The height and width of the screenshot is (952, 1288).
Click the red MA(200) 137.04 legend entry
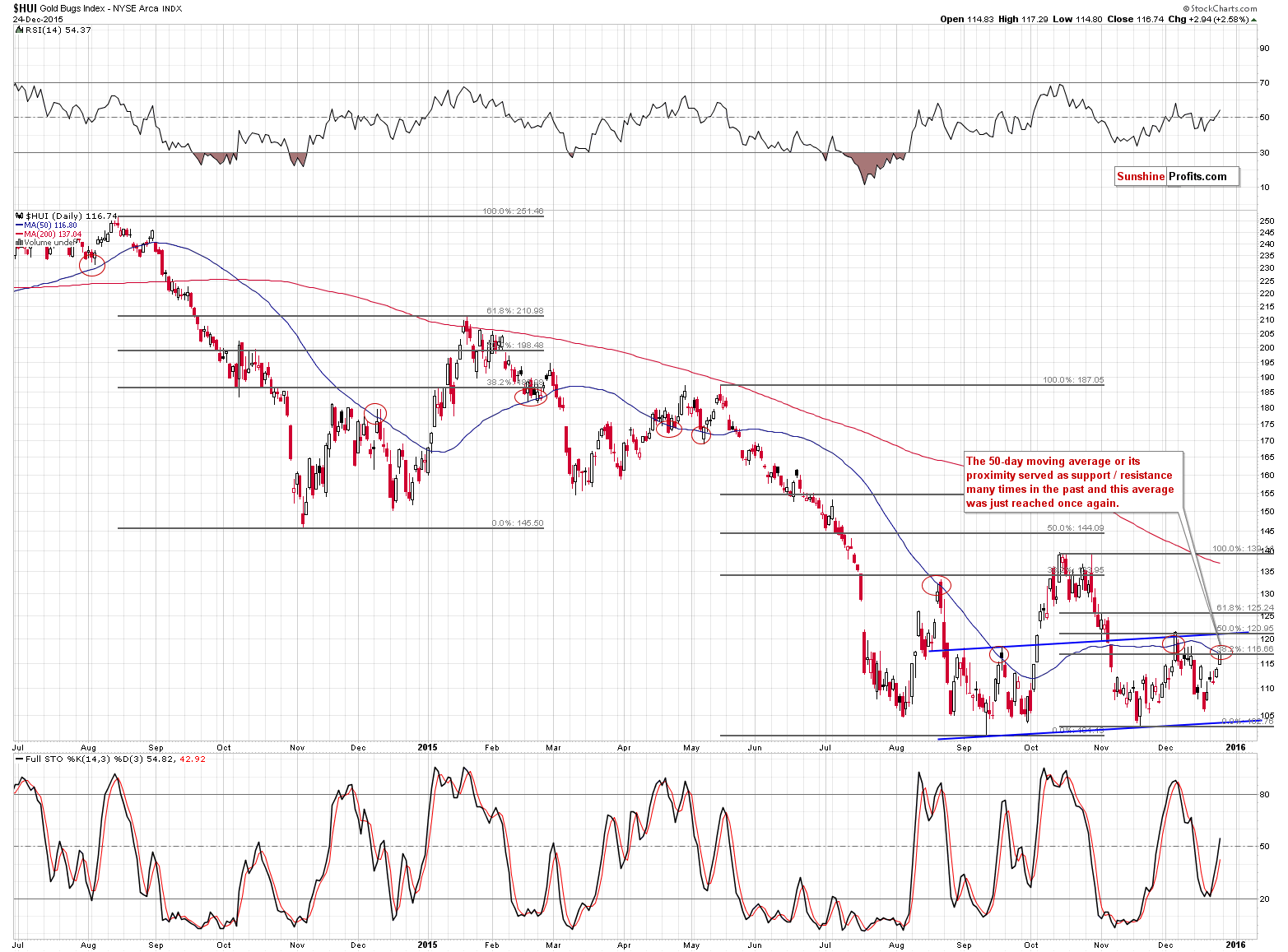click(x=49, y=234)
